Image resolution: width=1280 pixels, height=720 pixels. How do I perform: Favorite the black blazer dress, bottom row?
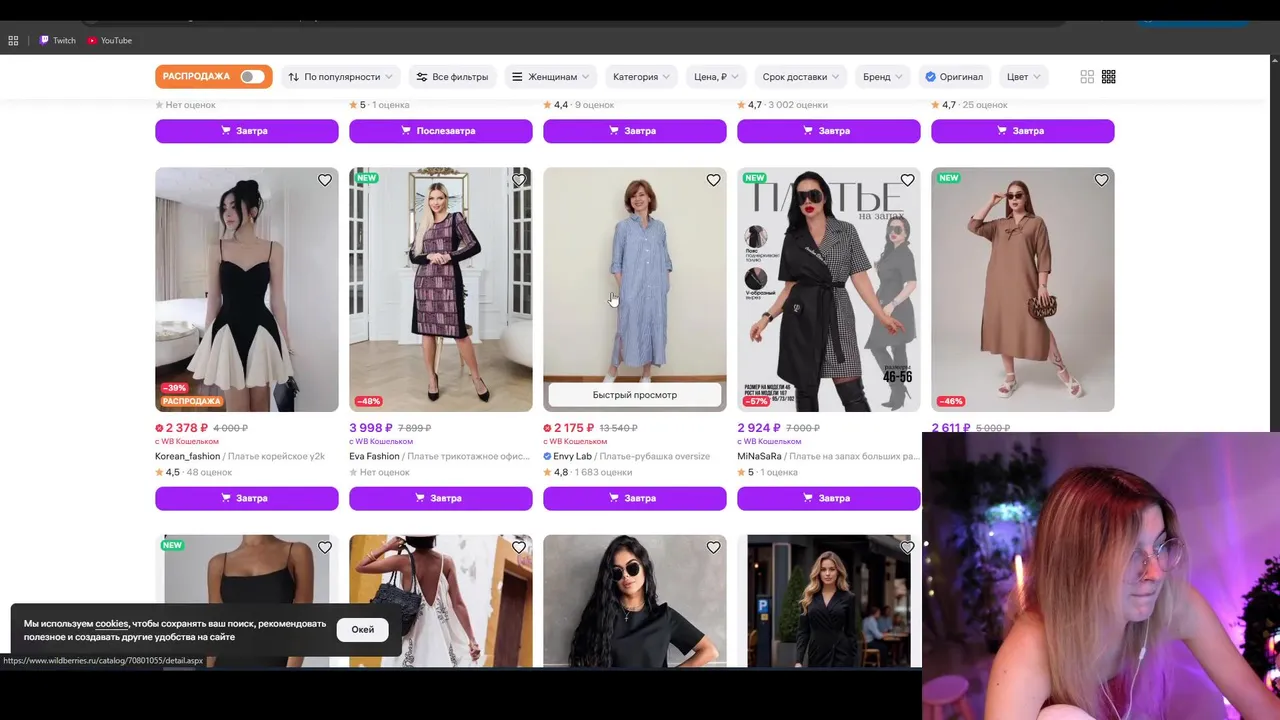click(907, 548)
